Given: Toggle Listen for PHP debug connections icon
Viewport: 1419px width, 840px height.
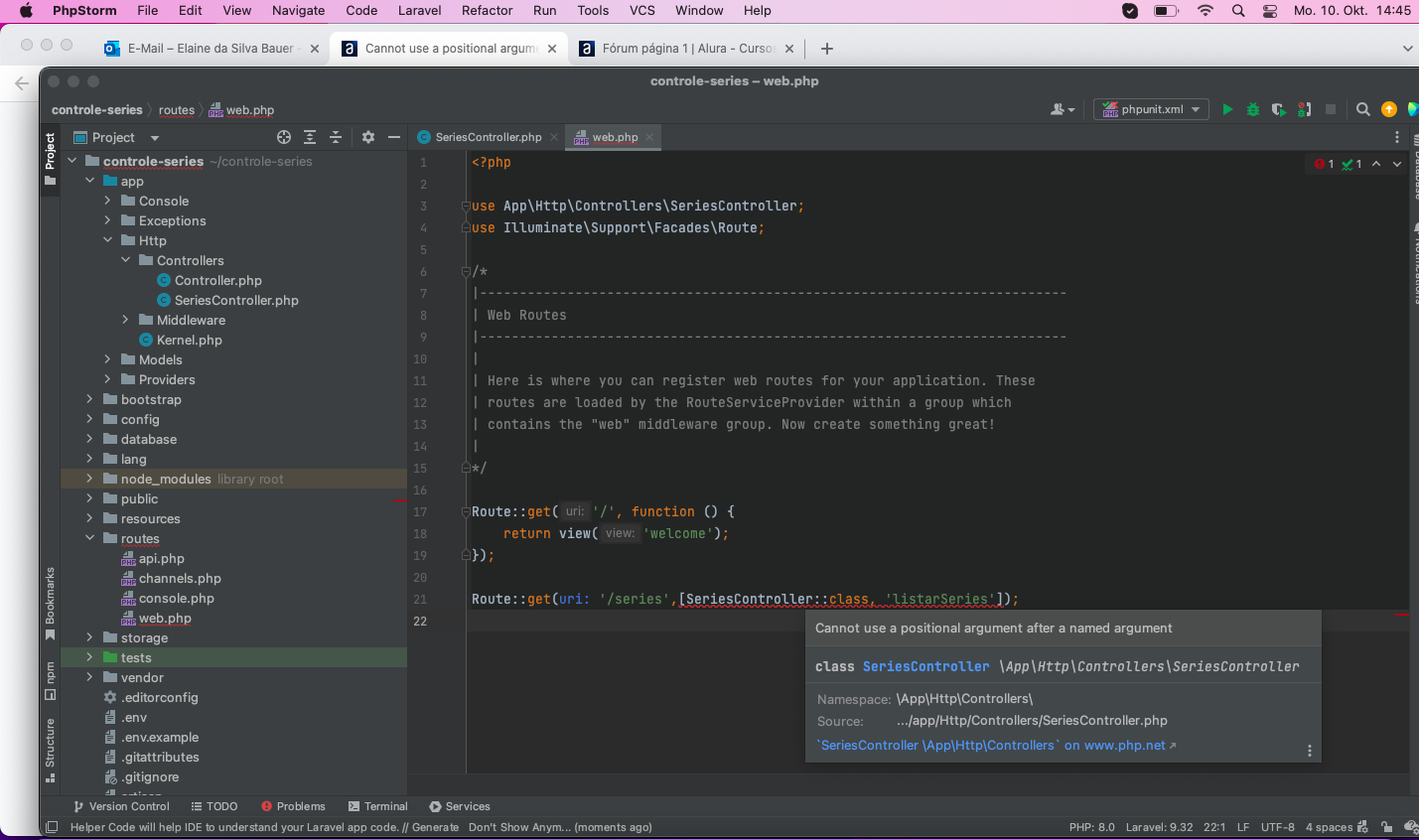Looking at the screenshot, I should (1304, 109).
